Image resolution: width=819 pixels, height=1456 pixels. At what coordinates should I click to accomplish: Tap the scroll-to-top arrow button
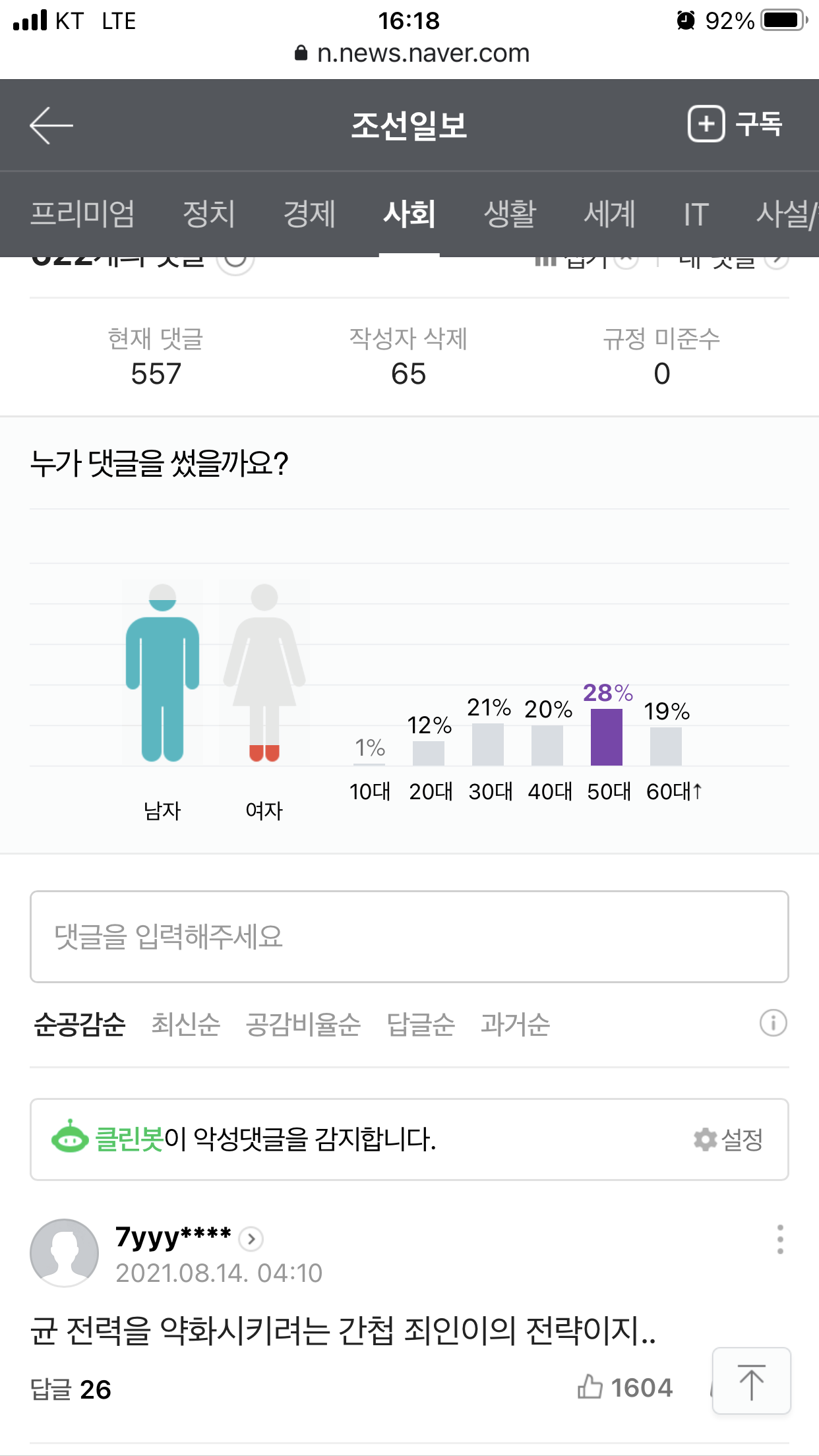[x=751, y=1381]
